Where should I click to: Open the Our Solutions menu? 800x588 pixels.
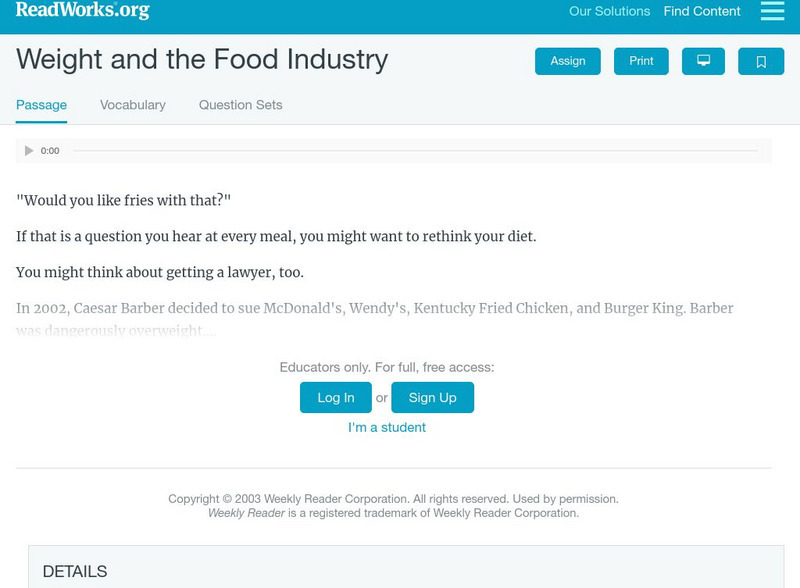609,12
